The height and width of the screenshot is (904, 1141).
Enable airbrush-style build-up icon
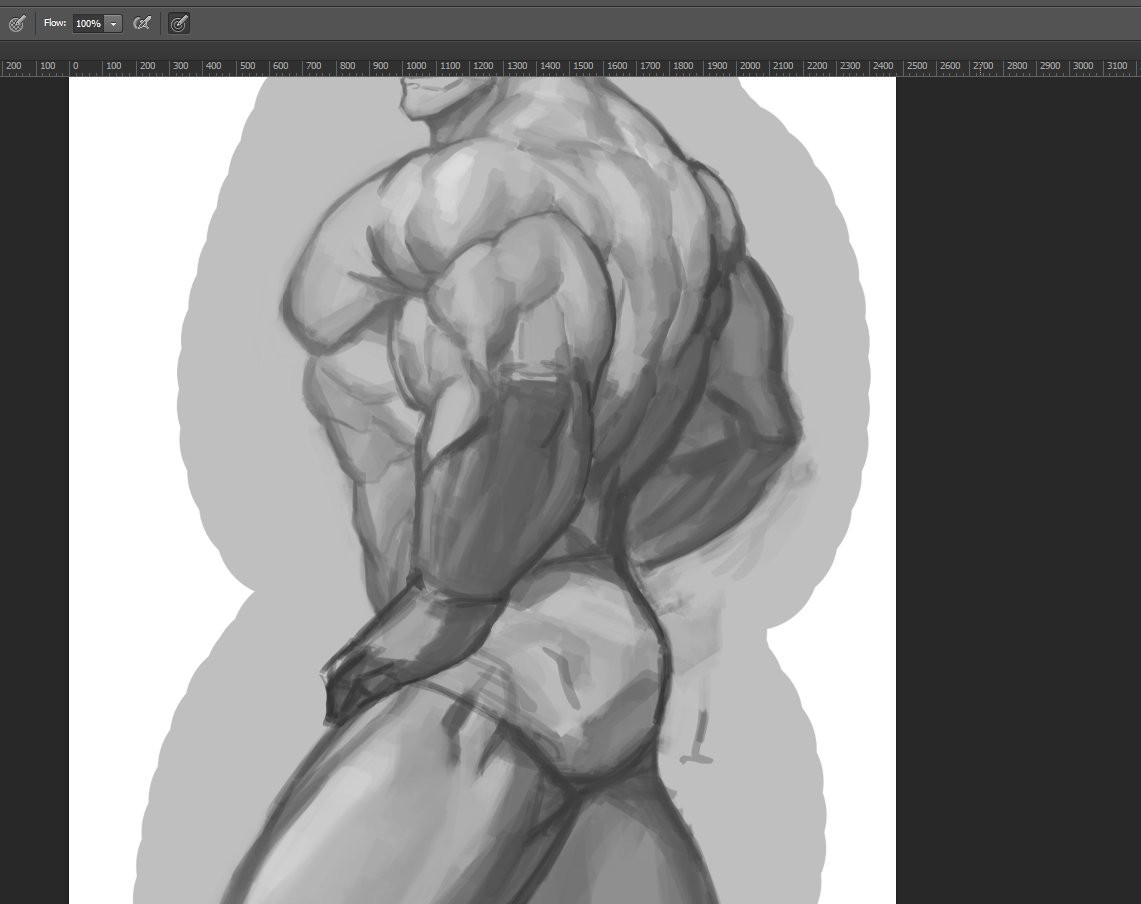tap(143, 23)
